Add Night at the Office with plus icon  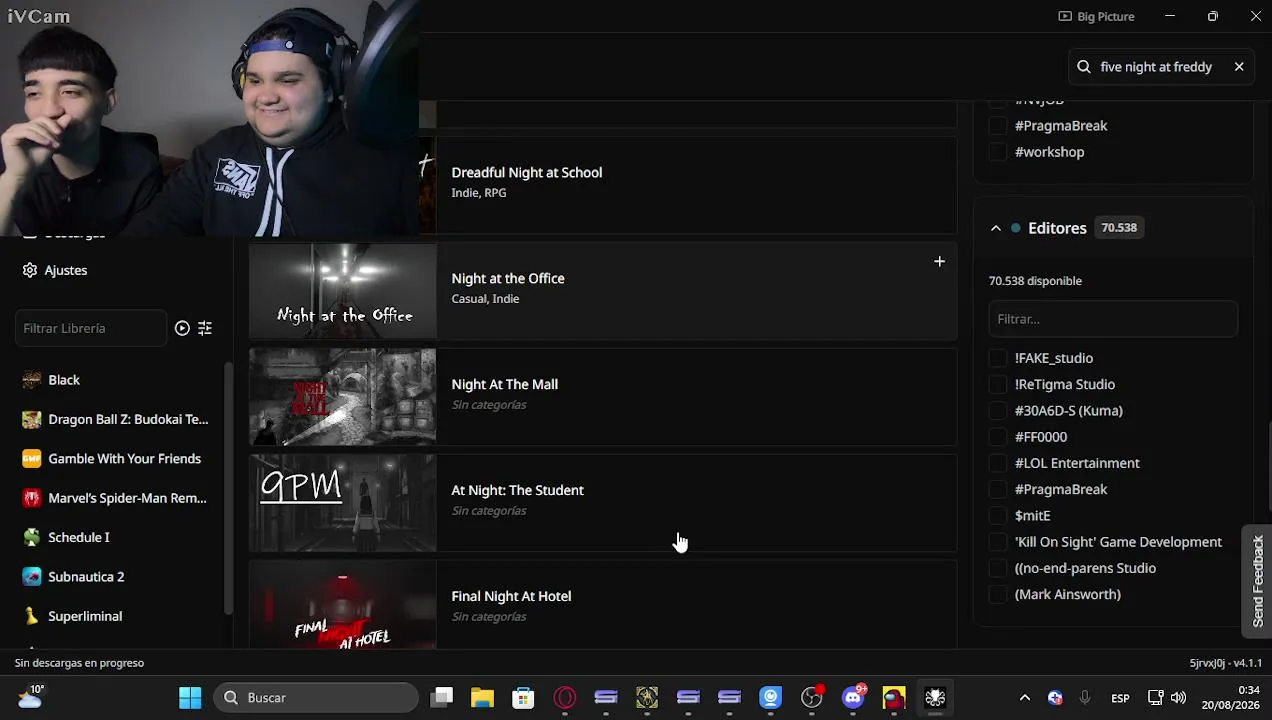[939, 262]
